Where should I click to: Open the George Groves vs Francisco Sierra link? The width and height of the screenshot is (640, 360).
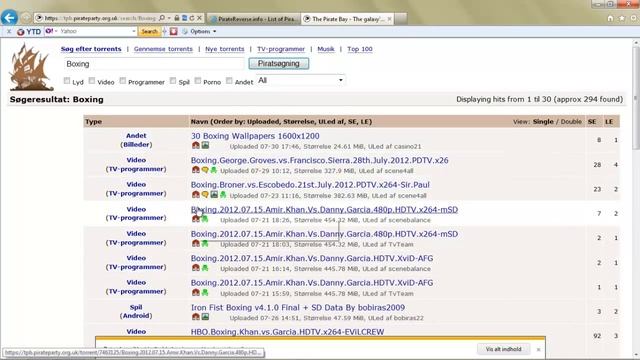[320, 160]
